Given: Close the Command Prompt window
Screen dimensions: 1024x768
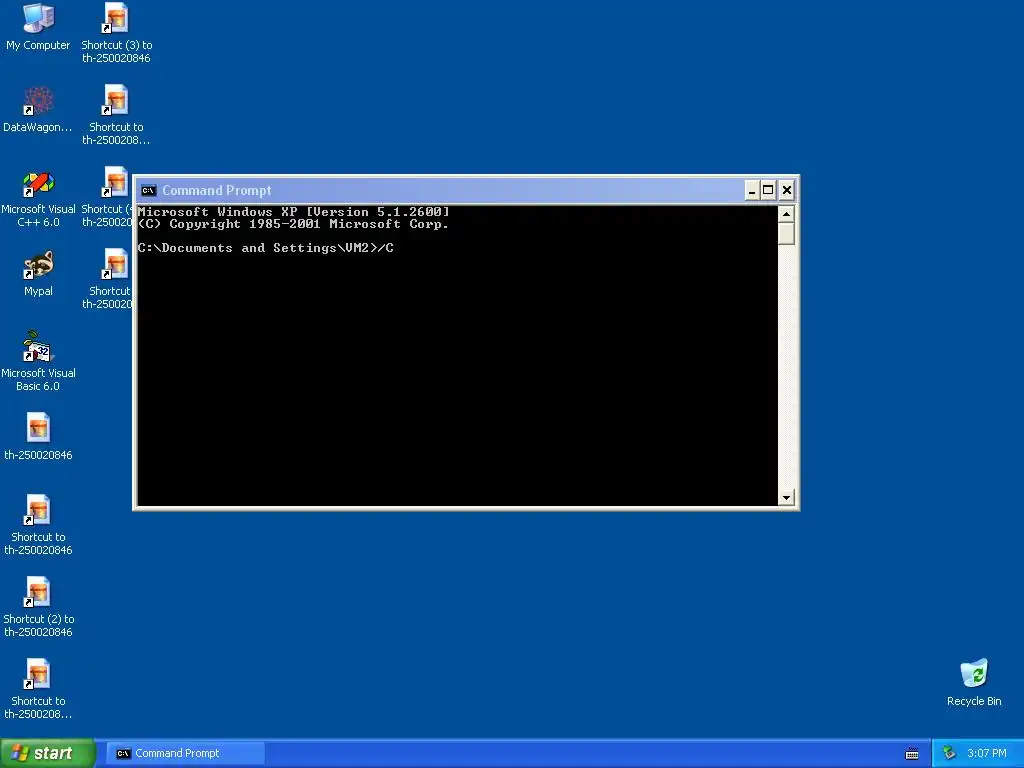Looking at the screenshot, I should click(787, 190).
